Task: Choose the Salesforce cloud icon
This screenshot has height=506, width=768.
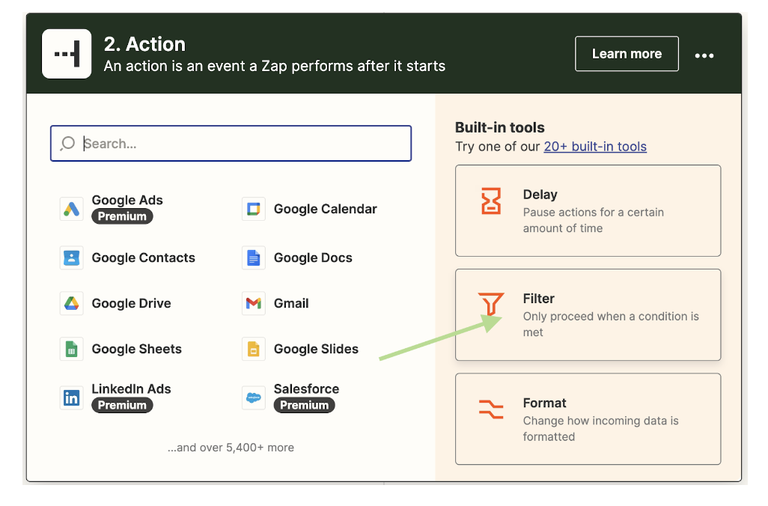Action: point(254,397)
